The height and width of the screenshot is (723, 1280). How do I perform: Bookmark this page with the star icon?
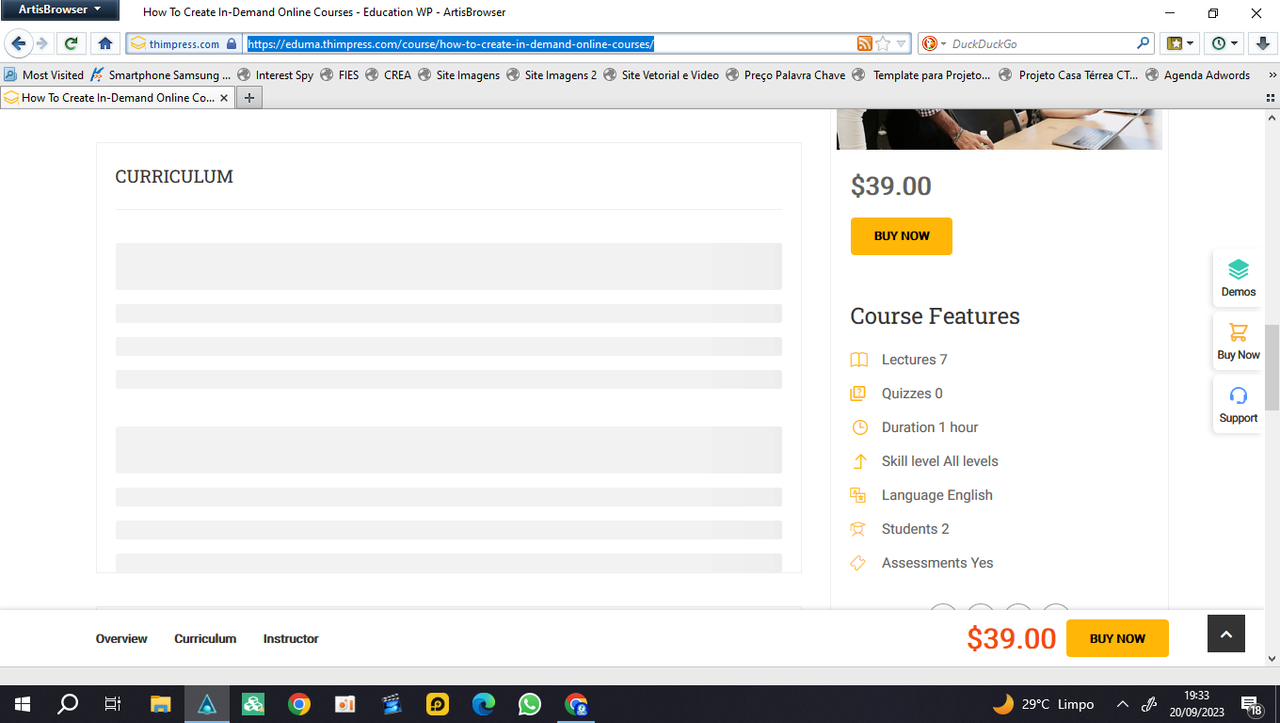[883, 44]
